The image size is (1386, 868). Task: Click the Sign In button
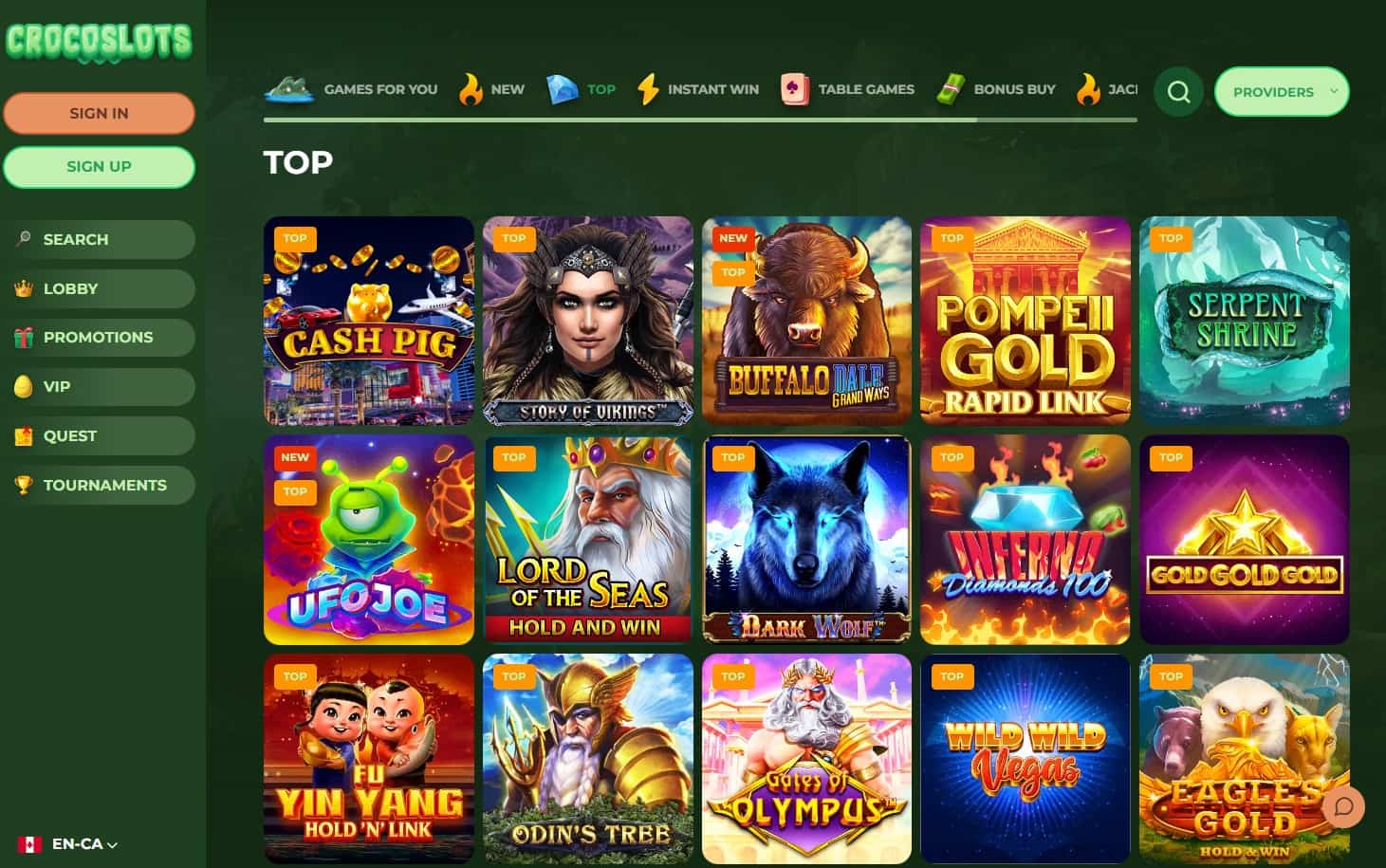(x=99, y=113)
